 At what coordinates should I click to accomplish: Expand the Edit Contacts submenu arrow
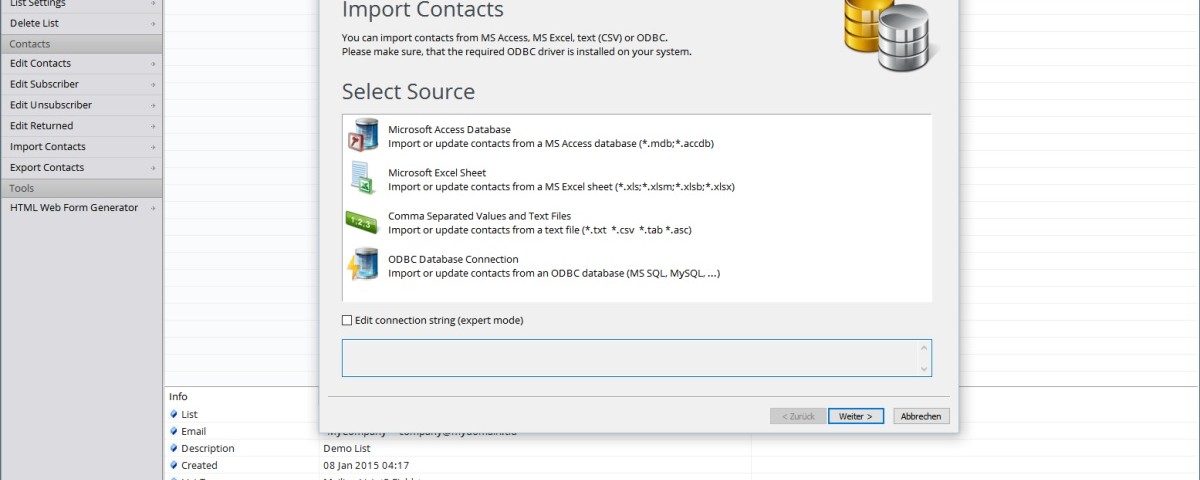153,64
